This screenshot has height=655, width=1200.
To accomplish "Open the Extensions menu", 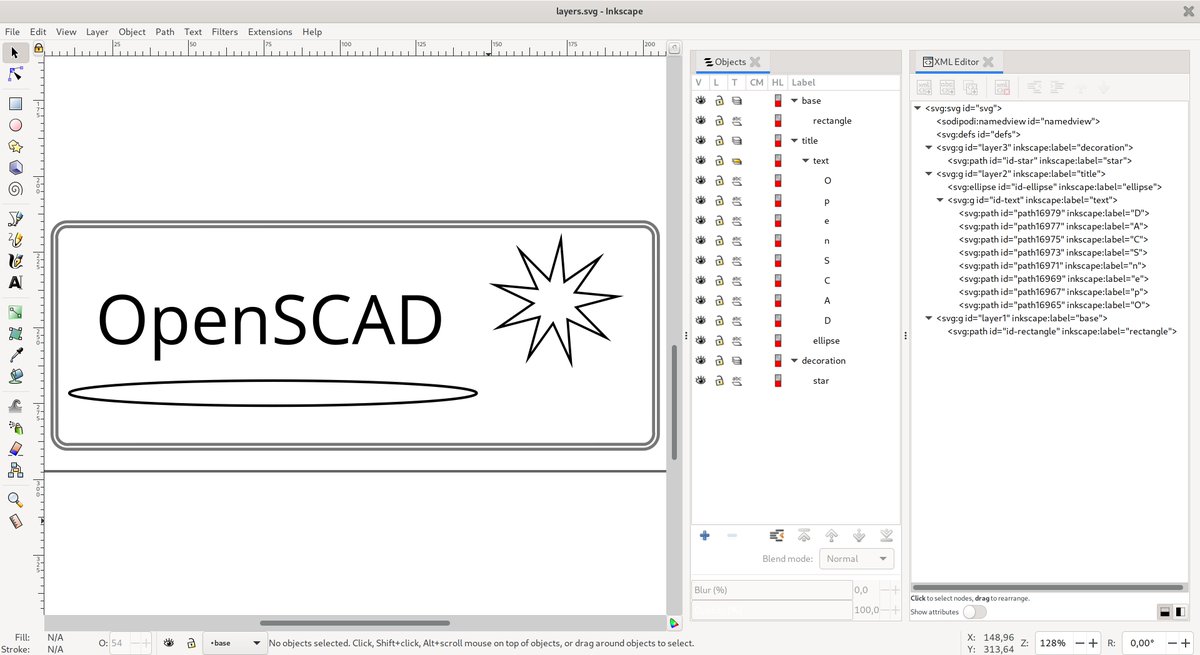I will pyautogui.click(x=270, y=32).
